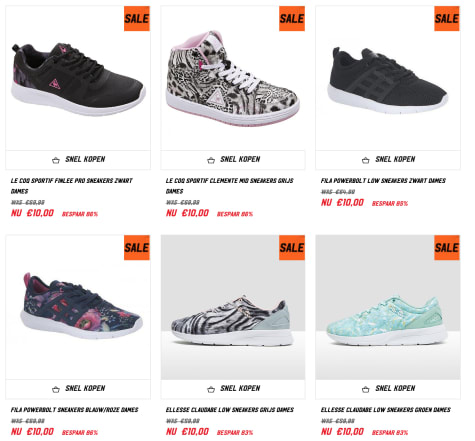Click SALE badge on black Finlee Pro sneaker

137,19
